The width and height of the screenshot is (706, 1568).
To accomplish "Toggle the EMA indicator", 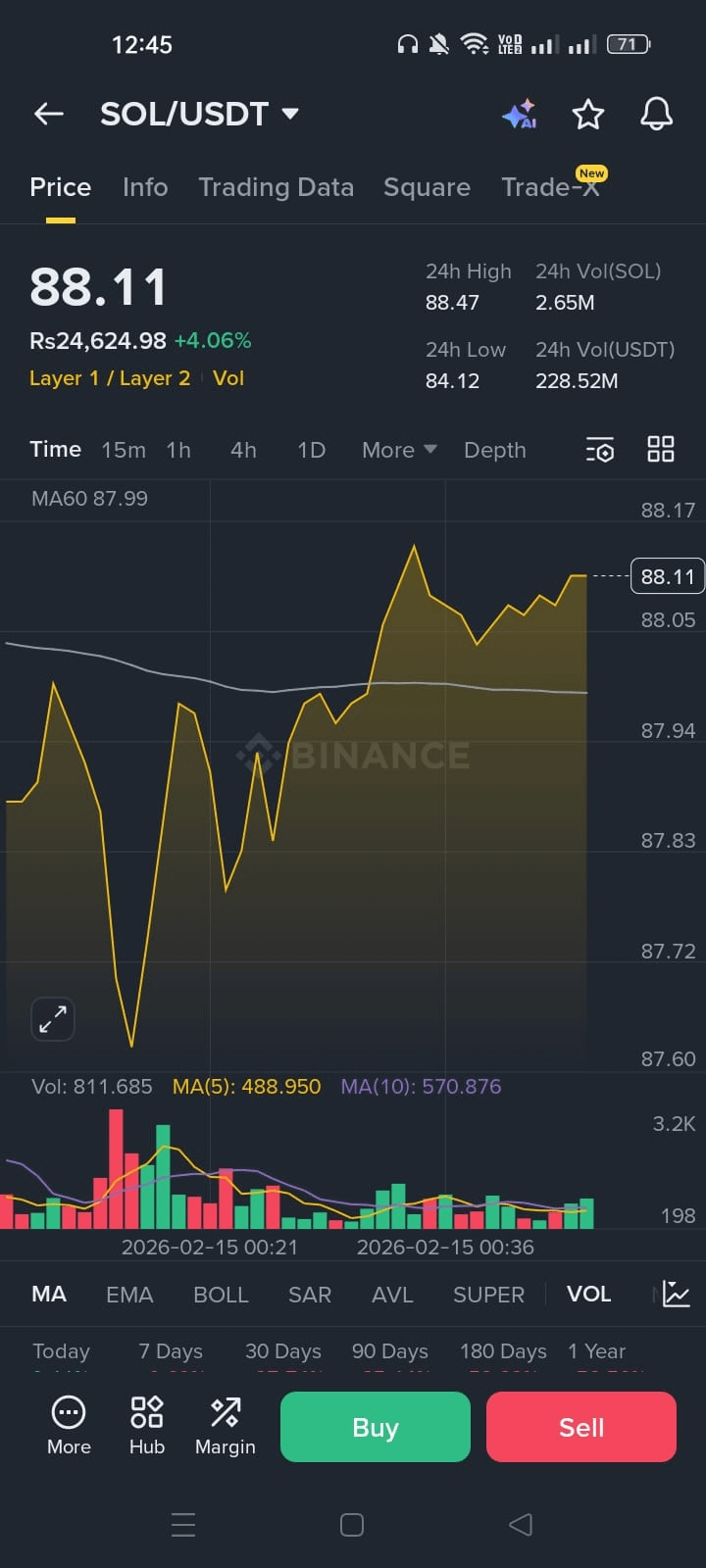I will point(129,1295).
